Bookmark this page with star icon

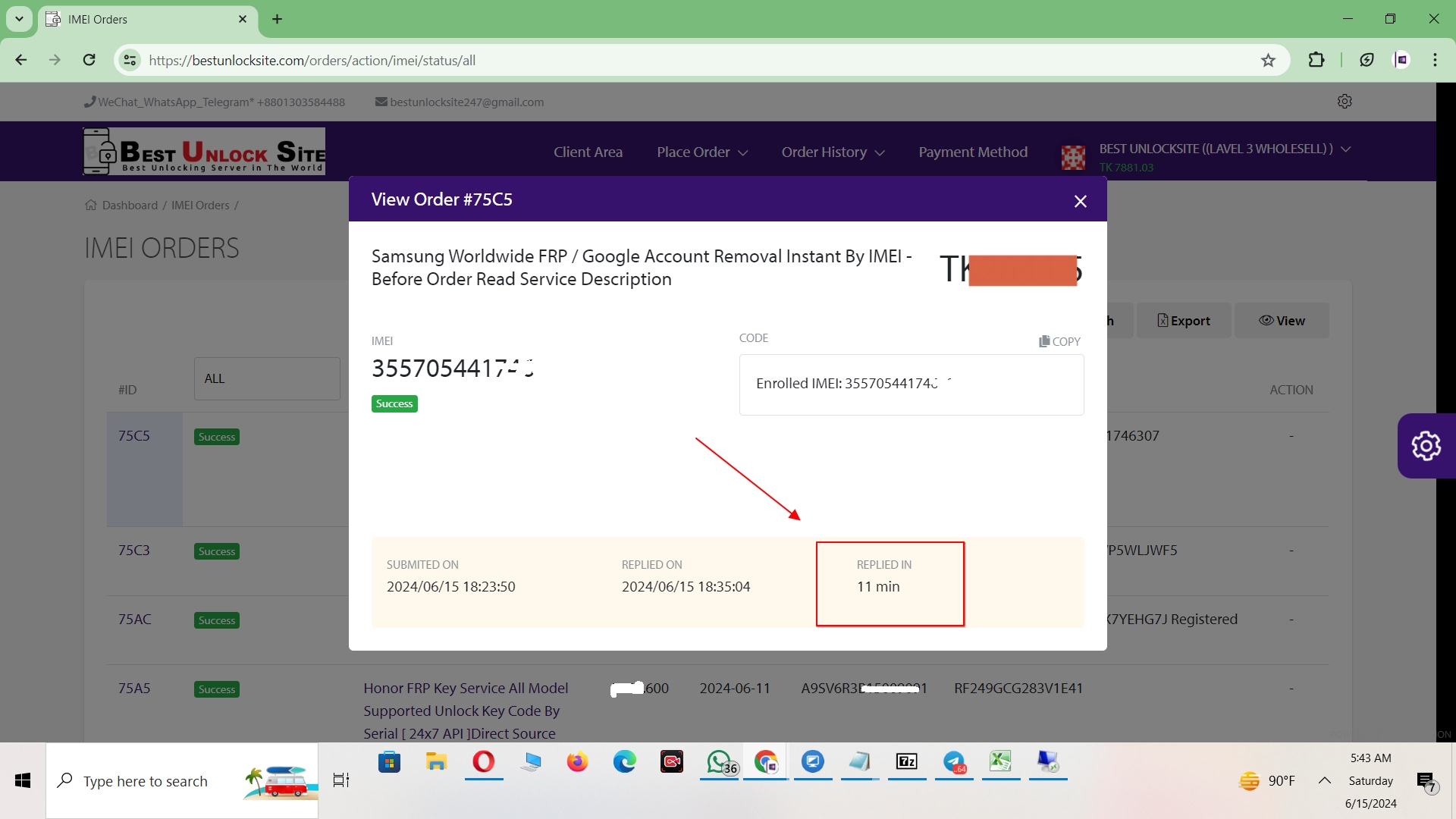(1268, 61)
